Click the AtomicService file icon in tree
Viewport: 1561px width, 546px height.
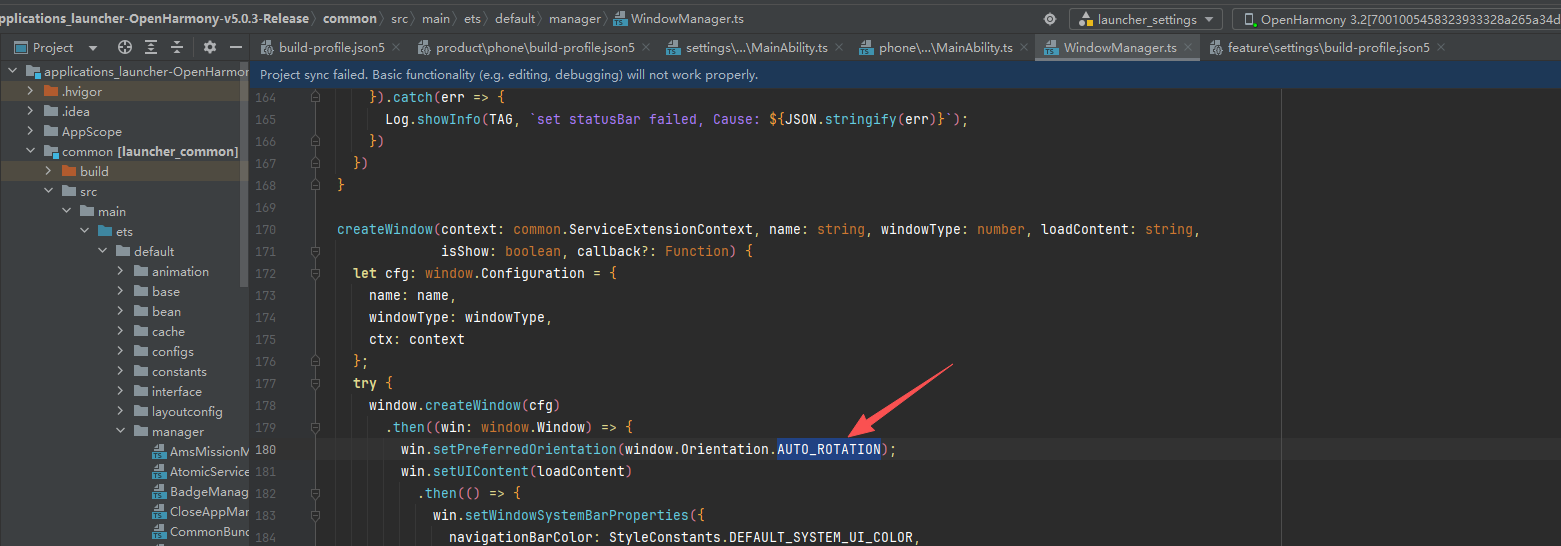click(159, 472)
